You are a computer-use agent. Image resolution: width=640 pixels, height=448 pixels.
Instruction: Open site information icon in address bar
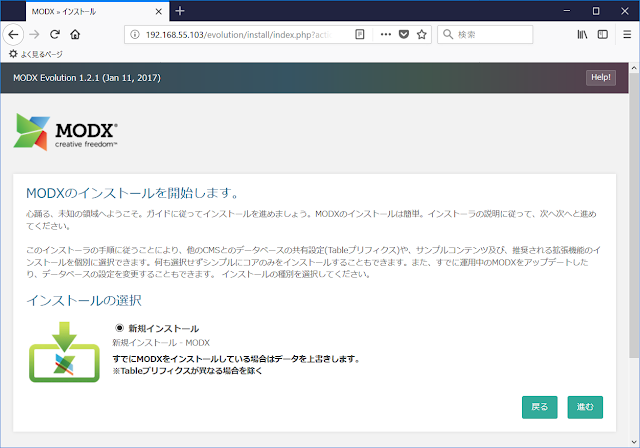click(135, 35)
